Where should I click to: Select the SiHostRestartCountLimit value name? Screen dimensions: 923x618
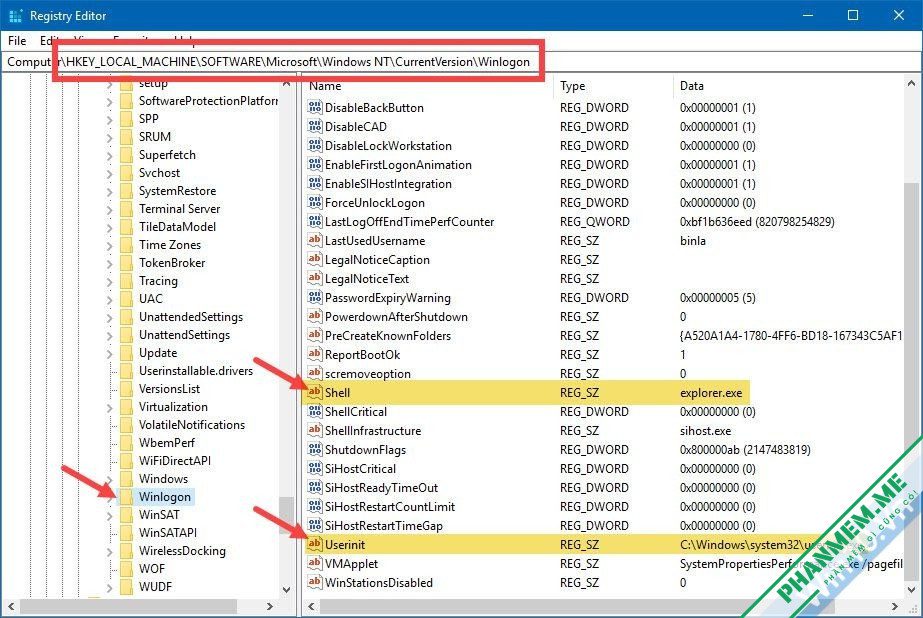tap(390, 506)
